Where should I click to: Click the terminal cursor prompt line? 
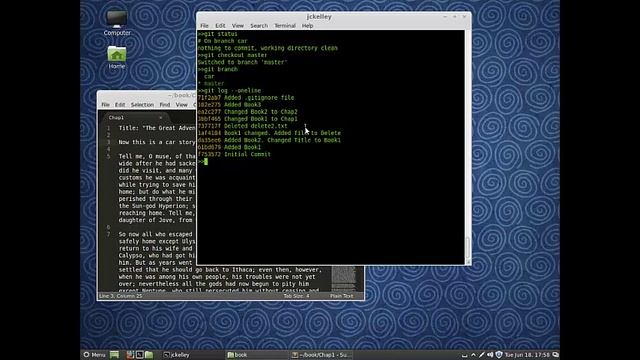203,162
